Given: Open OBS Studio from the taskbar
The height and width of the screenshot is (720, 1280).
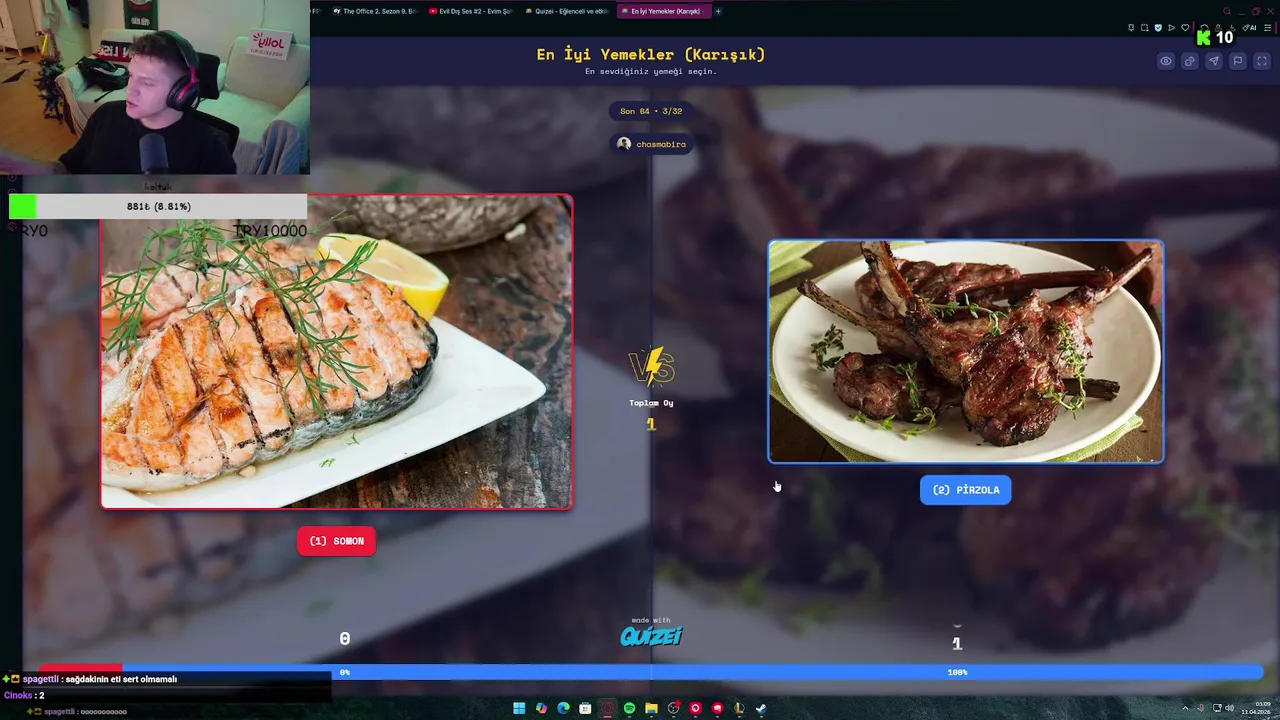Looking at the screenshot, I should pyautogui.click(x=673, y=708).
